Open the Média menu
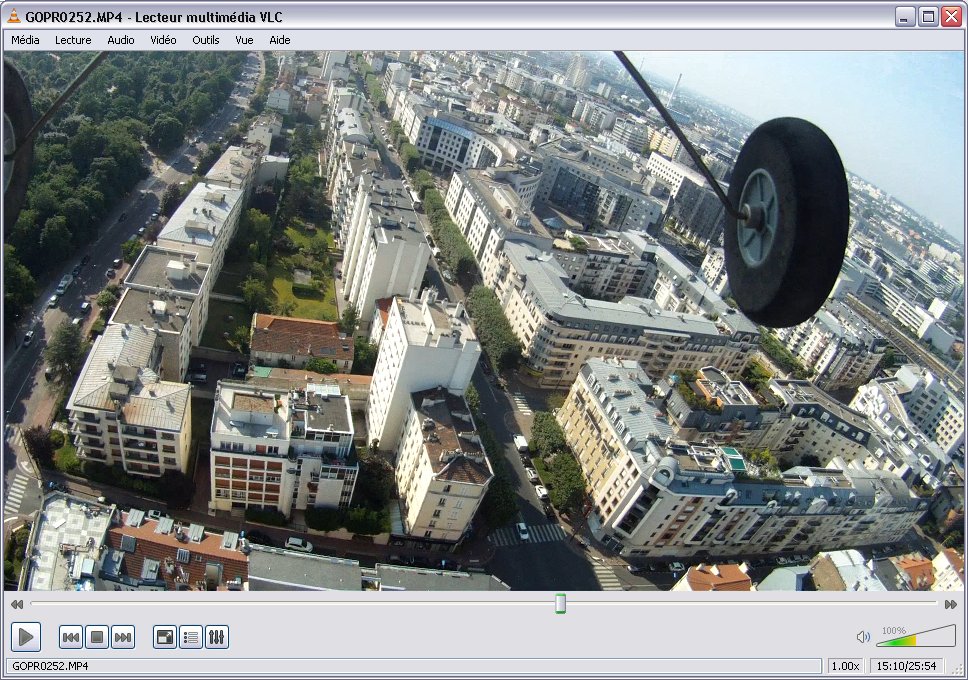Image resolution: width=968 pixels, height=680 pixels. [25, 40]
